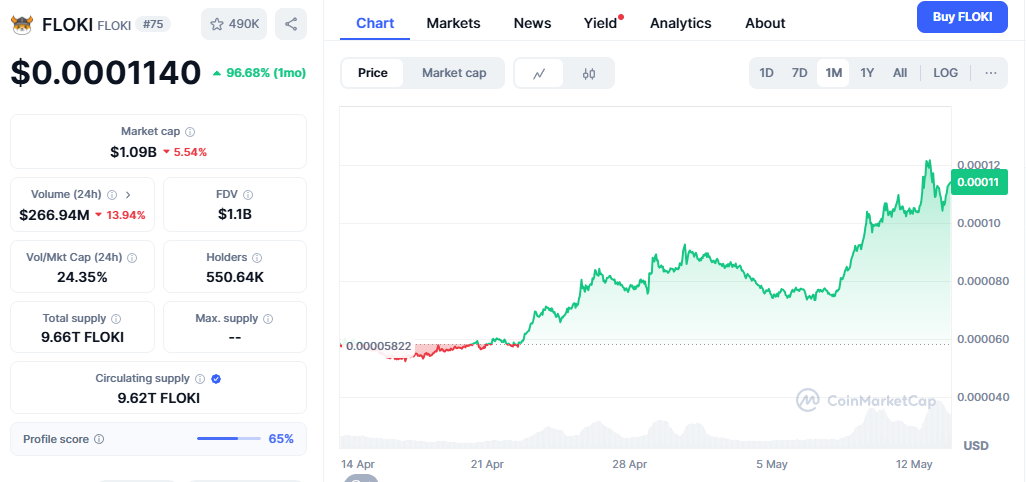Click the 5.54% market cap change
This screenshot has width=1026, height=482.
[185, 152]
